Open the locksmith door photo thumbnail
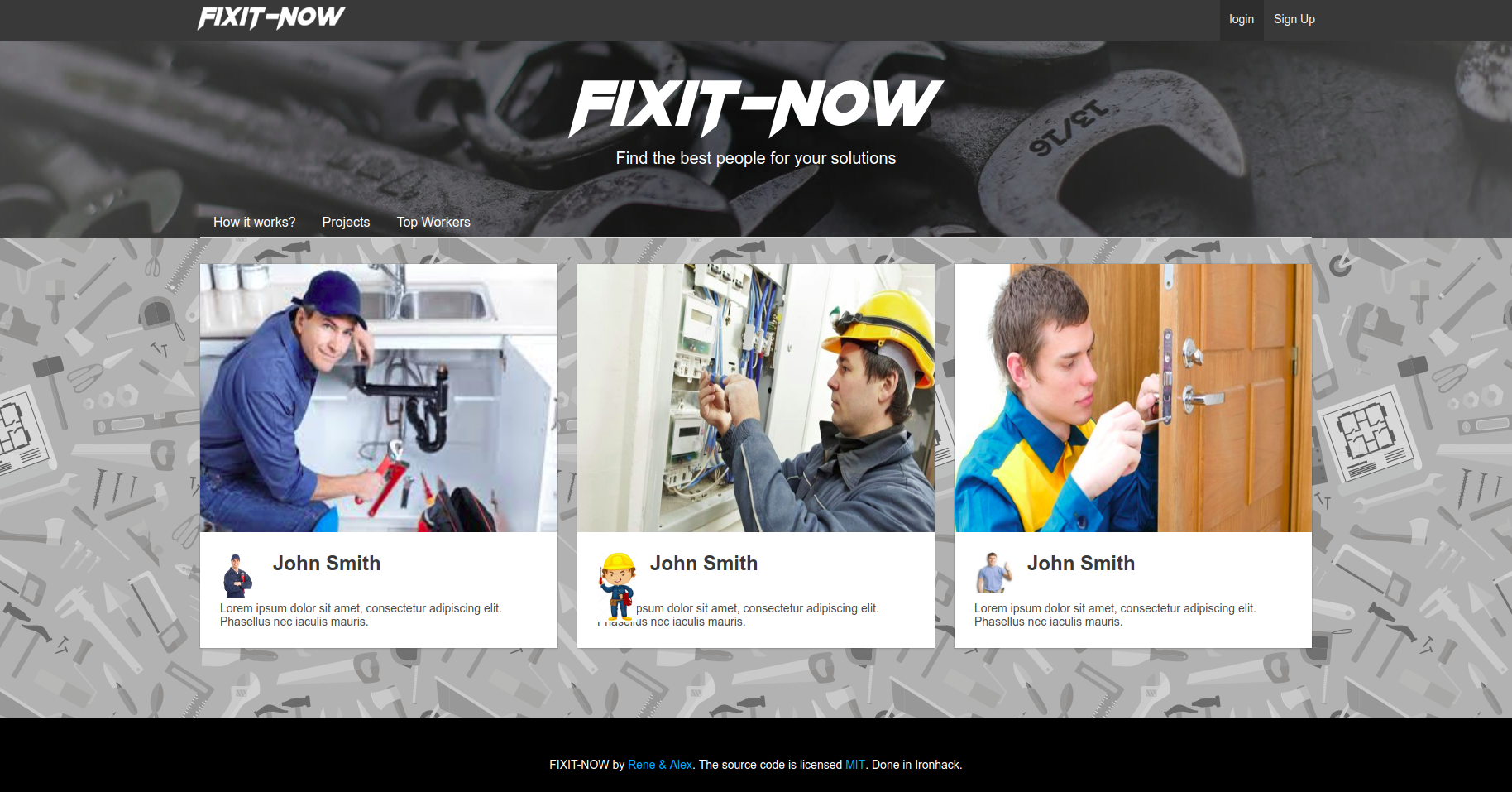 [x=1133, y=398]
